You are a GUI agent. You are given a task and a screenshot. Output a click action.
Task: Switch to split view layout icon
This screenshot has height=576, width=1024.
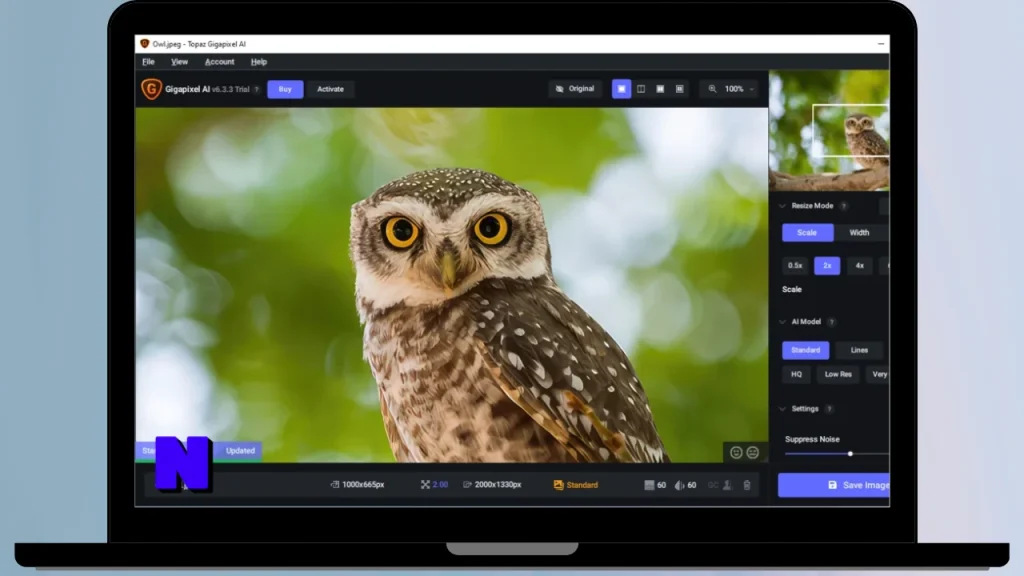click(641, 89)
